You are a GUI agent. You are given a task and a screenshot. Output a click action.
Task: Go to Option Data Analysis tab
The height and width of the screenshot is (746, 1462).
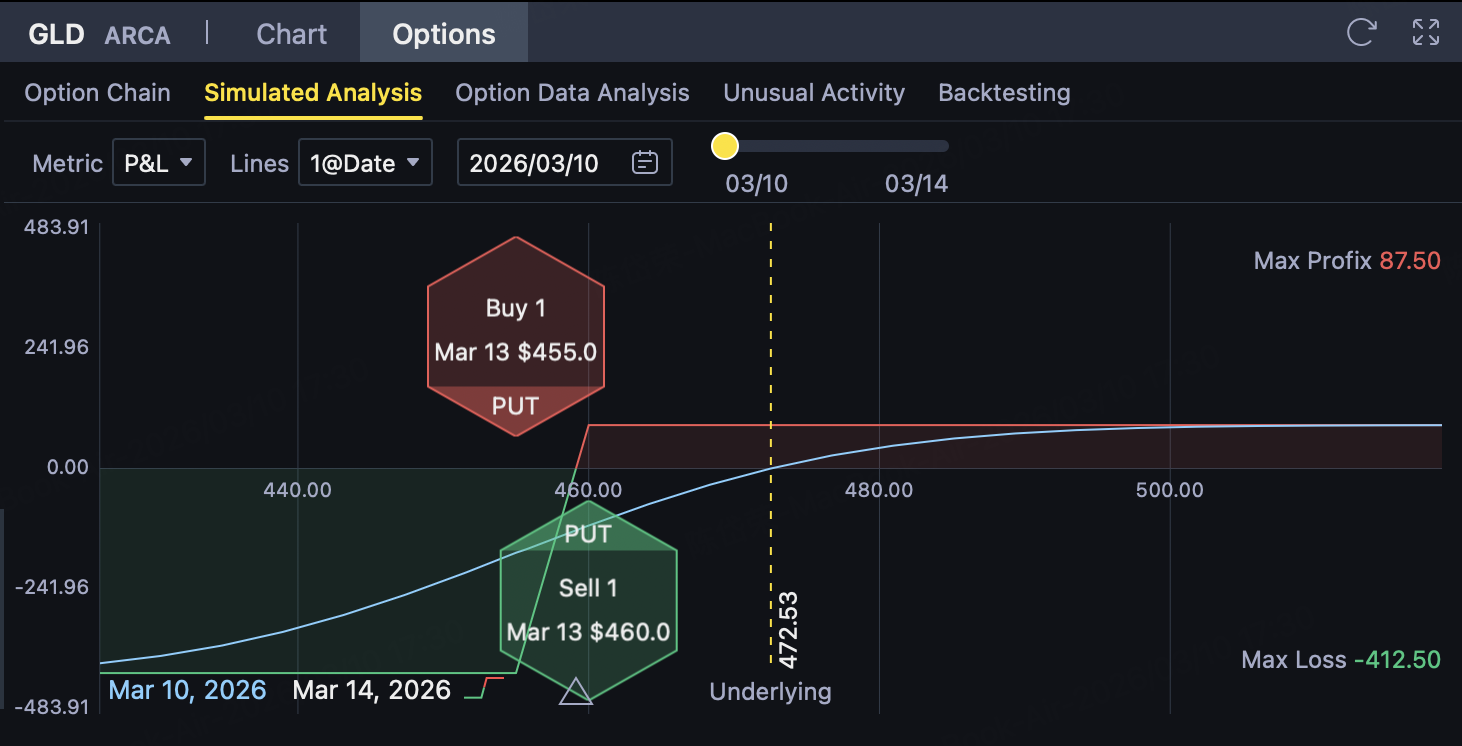pyautogui.click(x=572, y=93)
